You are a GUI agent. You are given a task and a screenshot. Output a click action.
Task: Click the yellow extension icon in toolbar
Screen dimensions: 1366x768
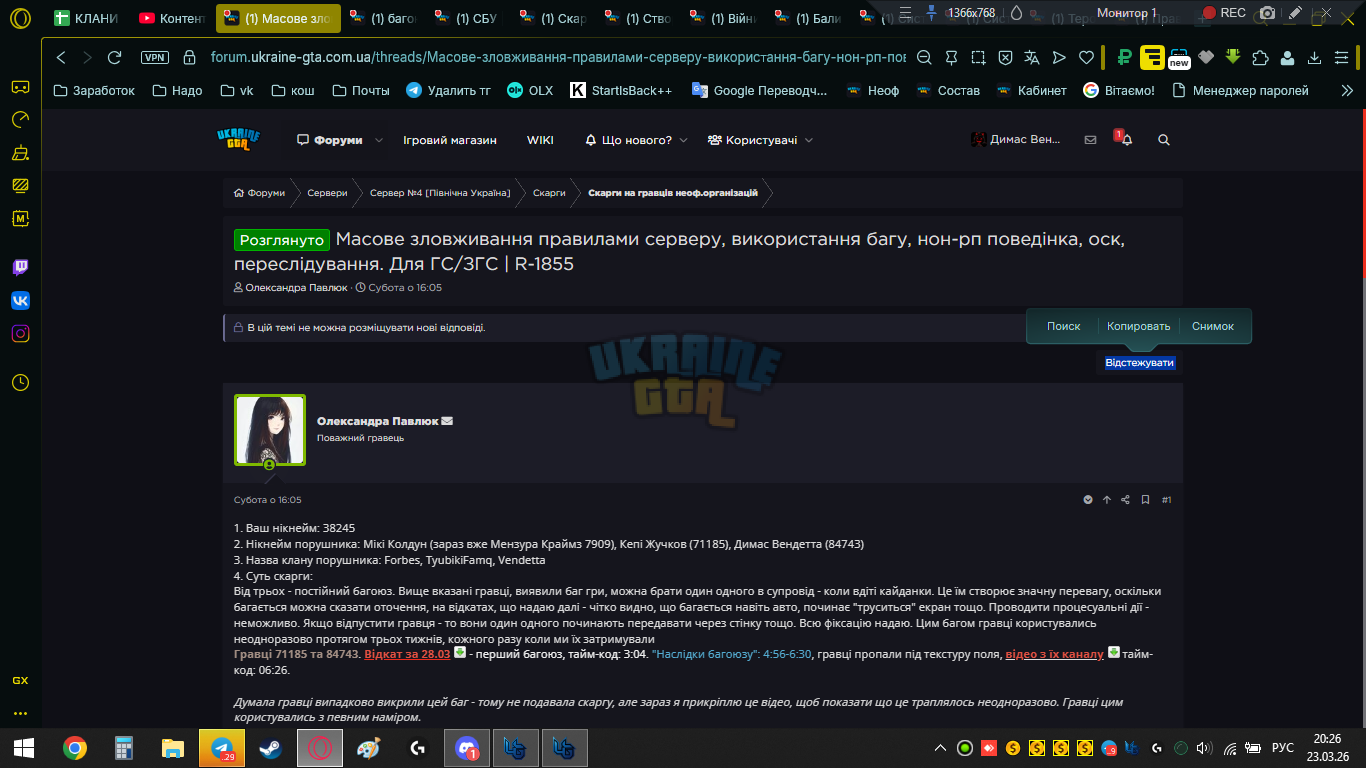[1152, 57]
